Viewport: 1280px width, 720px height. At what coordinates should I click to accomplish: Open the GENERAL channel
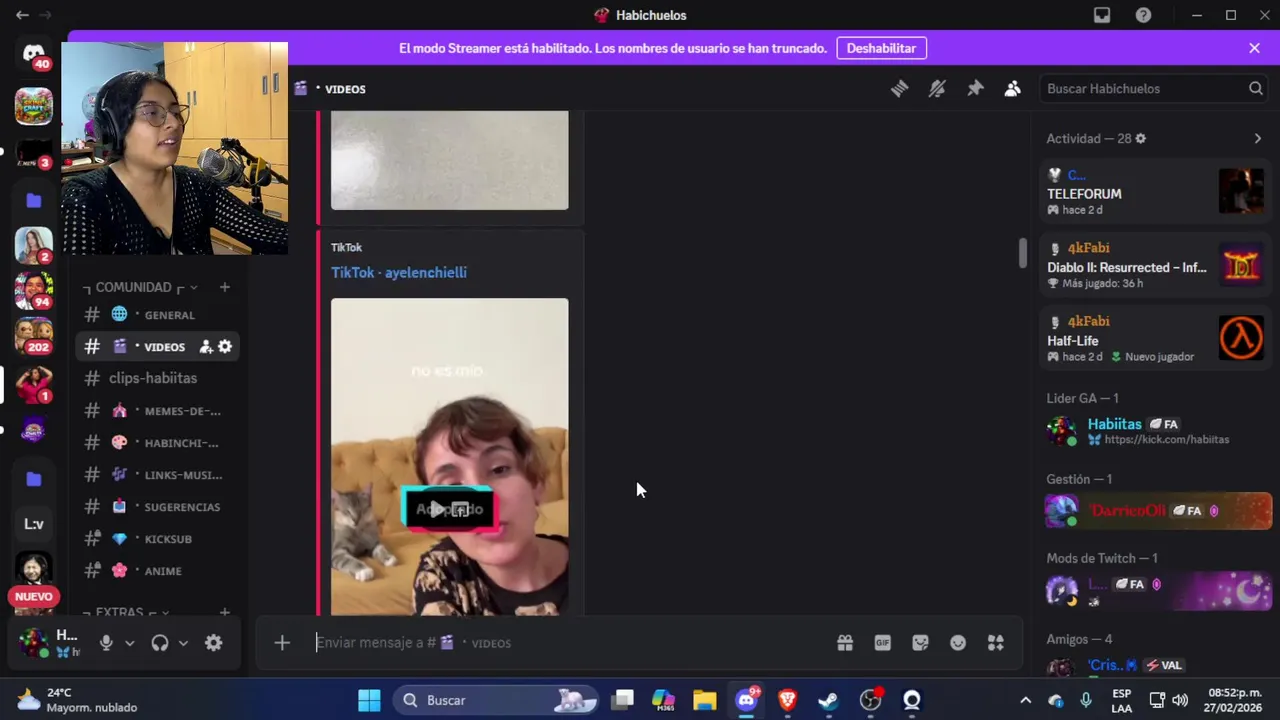click(x=157, y=315)
